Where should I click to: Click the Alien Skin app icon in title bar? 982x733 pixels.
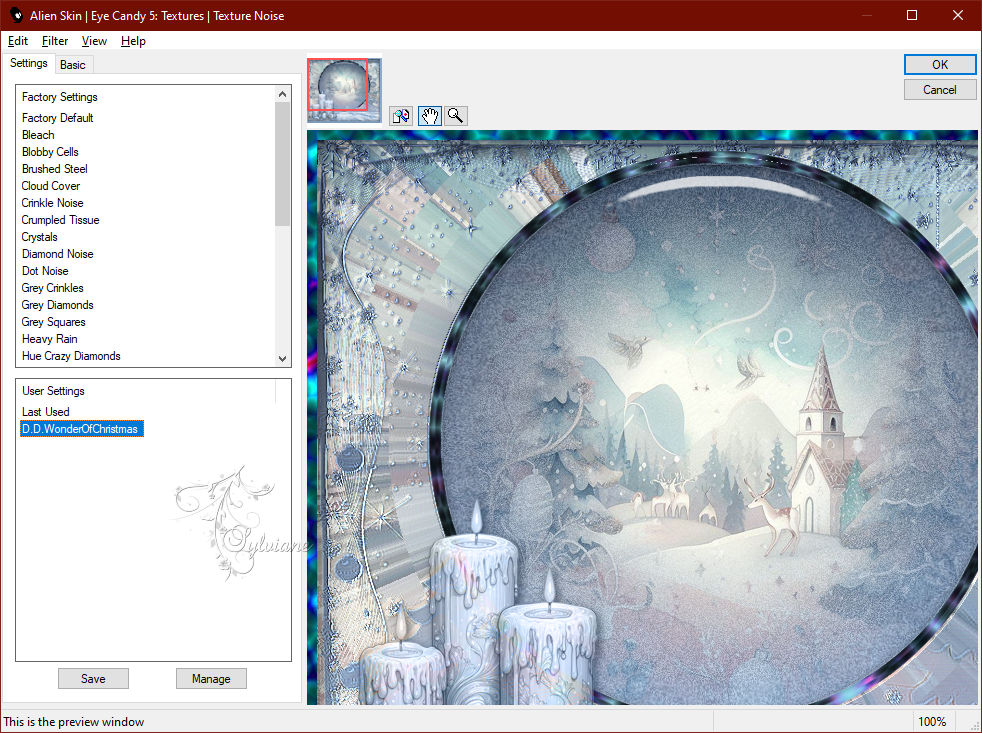(15, 15)
